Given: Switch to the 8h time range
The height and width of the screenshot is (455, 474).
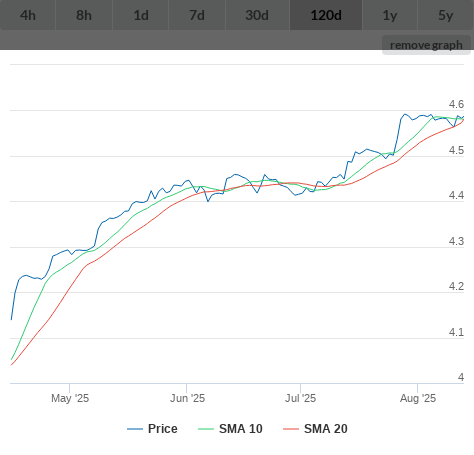Looking at the screenshot, I should point(84,15).
